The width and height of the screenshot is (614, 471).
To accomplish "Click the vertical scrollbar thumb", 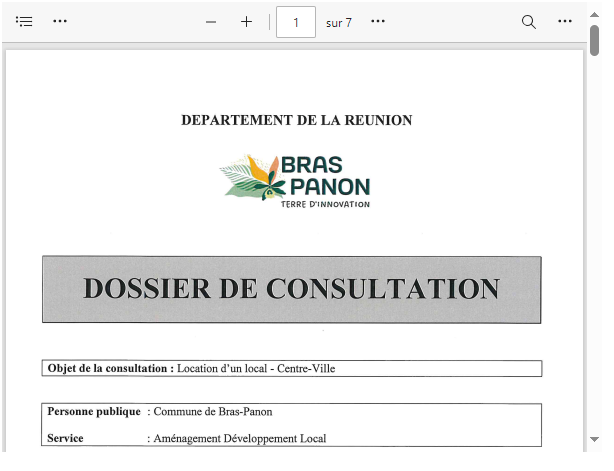I will tap(595, 40).
